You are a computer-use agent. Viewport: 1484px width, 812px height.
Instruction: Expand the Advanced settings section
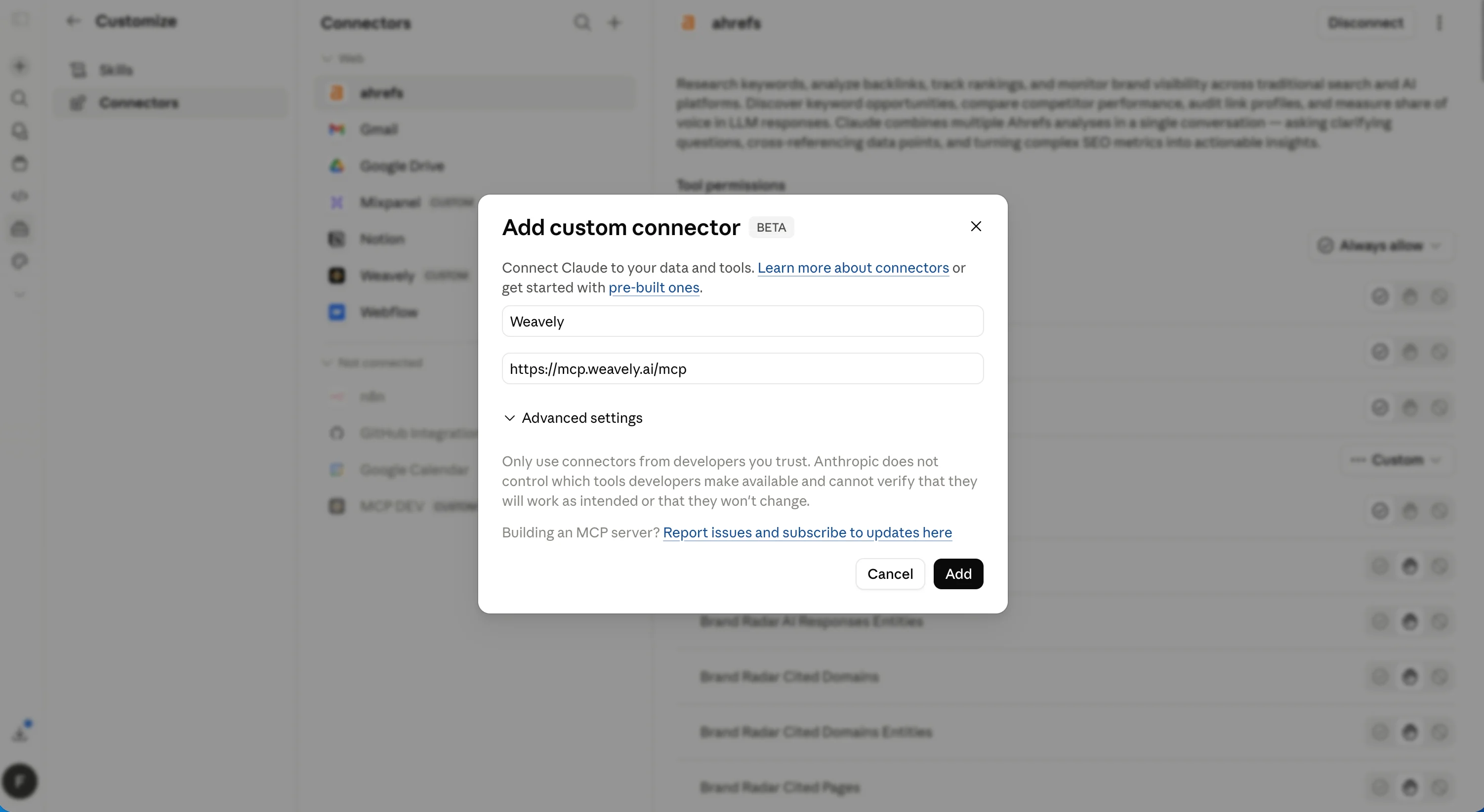[x=573, y=417]
